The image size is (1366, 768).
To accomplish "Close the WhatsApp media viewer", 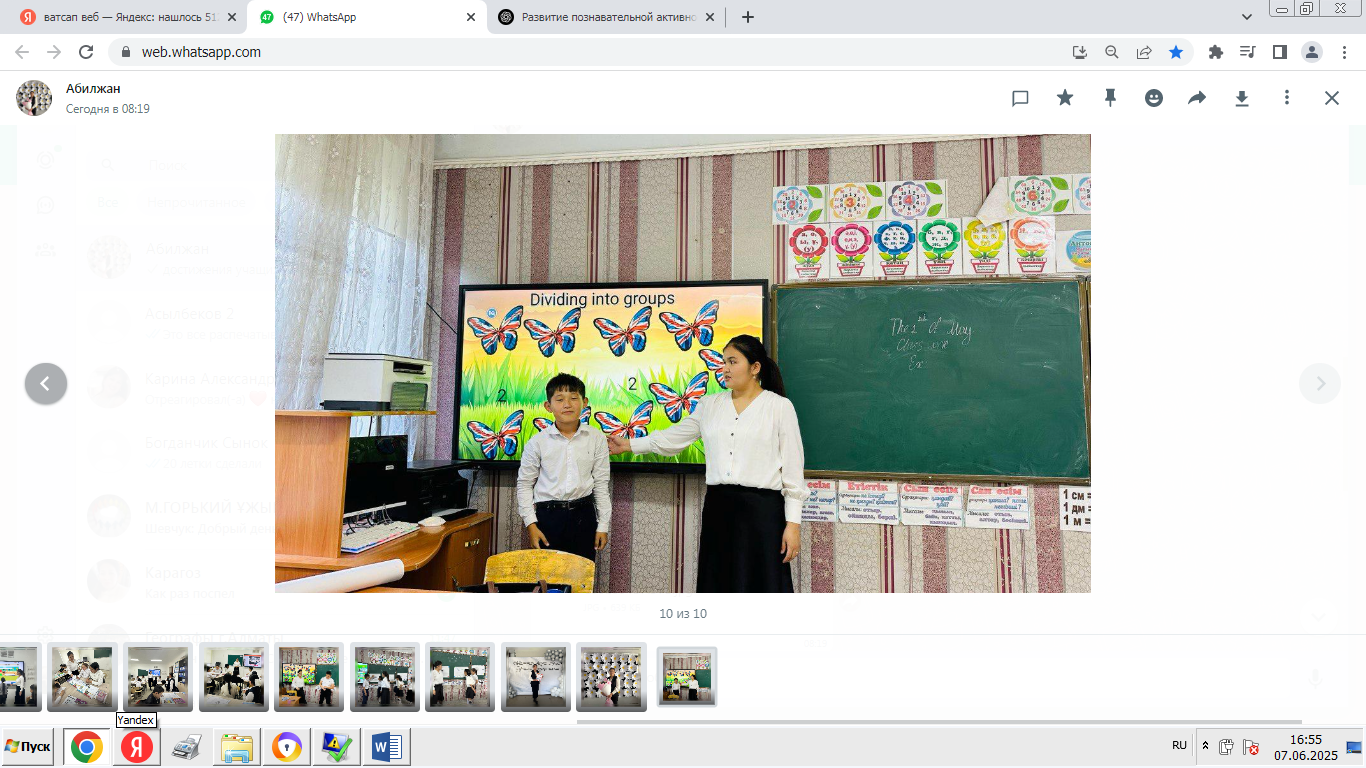I will [x=1332, y=98].
